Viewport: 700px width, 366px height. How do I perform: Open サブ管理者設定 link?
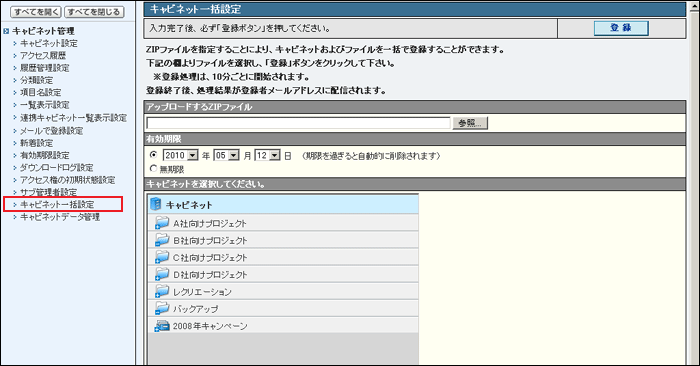tap(49, 192)
